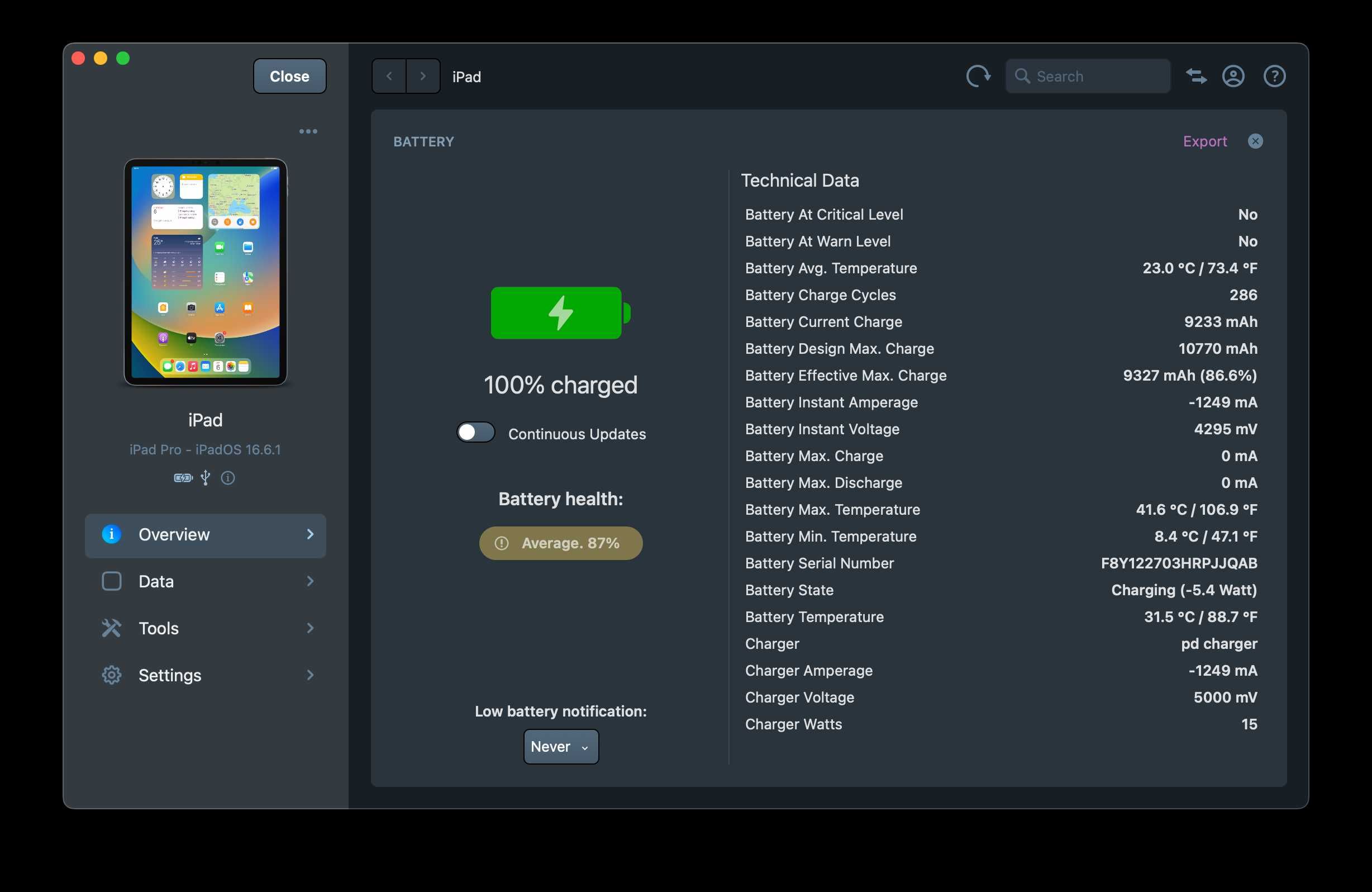The width and height of the screenshot is (1372, 892).
Task: Click the iPad home screen thumbnail
Action: tap(205, 272)
